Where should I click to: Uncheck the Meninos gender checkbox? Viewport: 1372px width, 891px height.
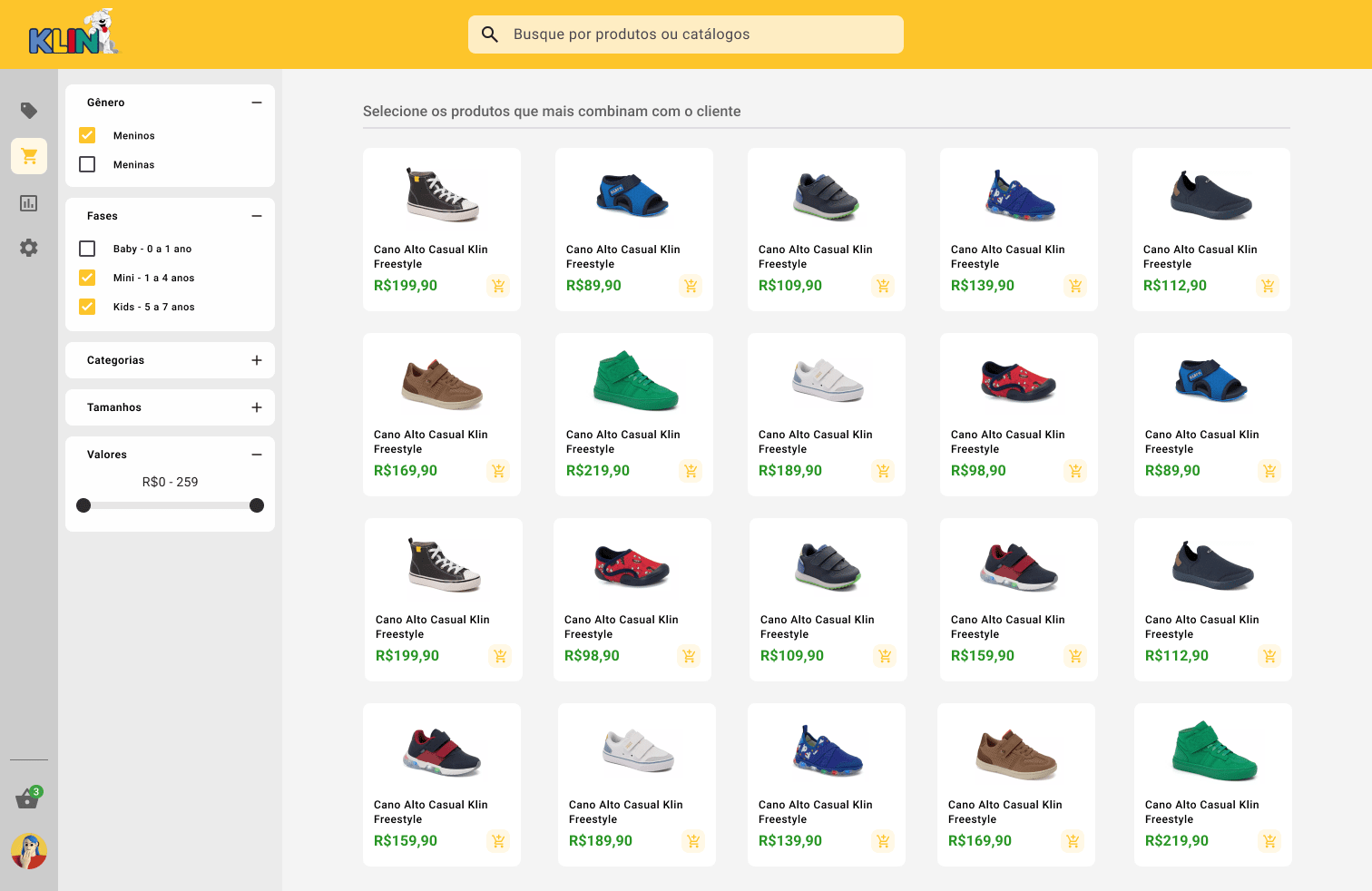[x=87, y=135]
